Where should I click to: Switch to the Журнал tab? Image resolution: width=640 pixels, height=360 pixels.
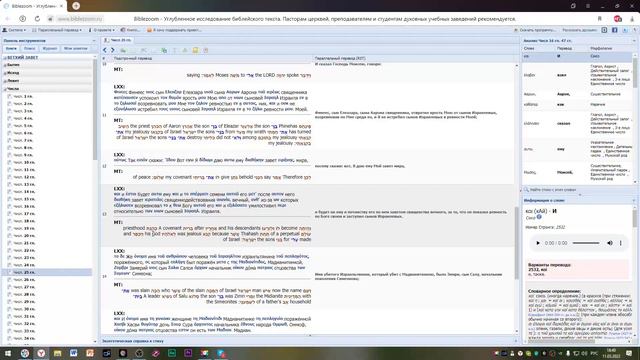[x=50, y=49]
